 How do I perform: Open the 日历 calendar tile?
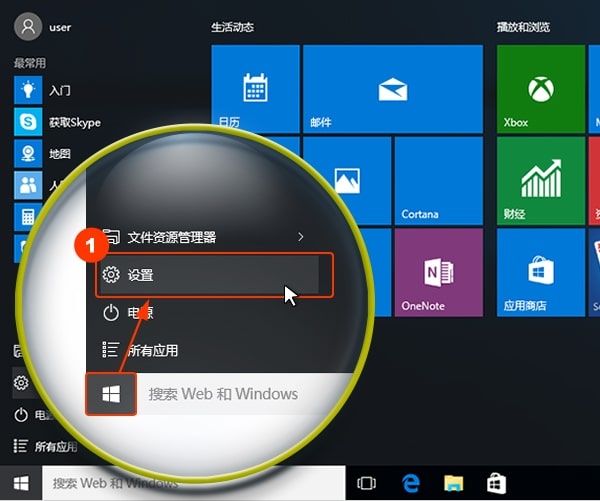tap(255, 89)
